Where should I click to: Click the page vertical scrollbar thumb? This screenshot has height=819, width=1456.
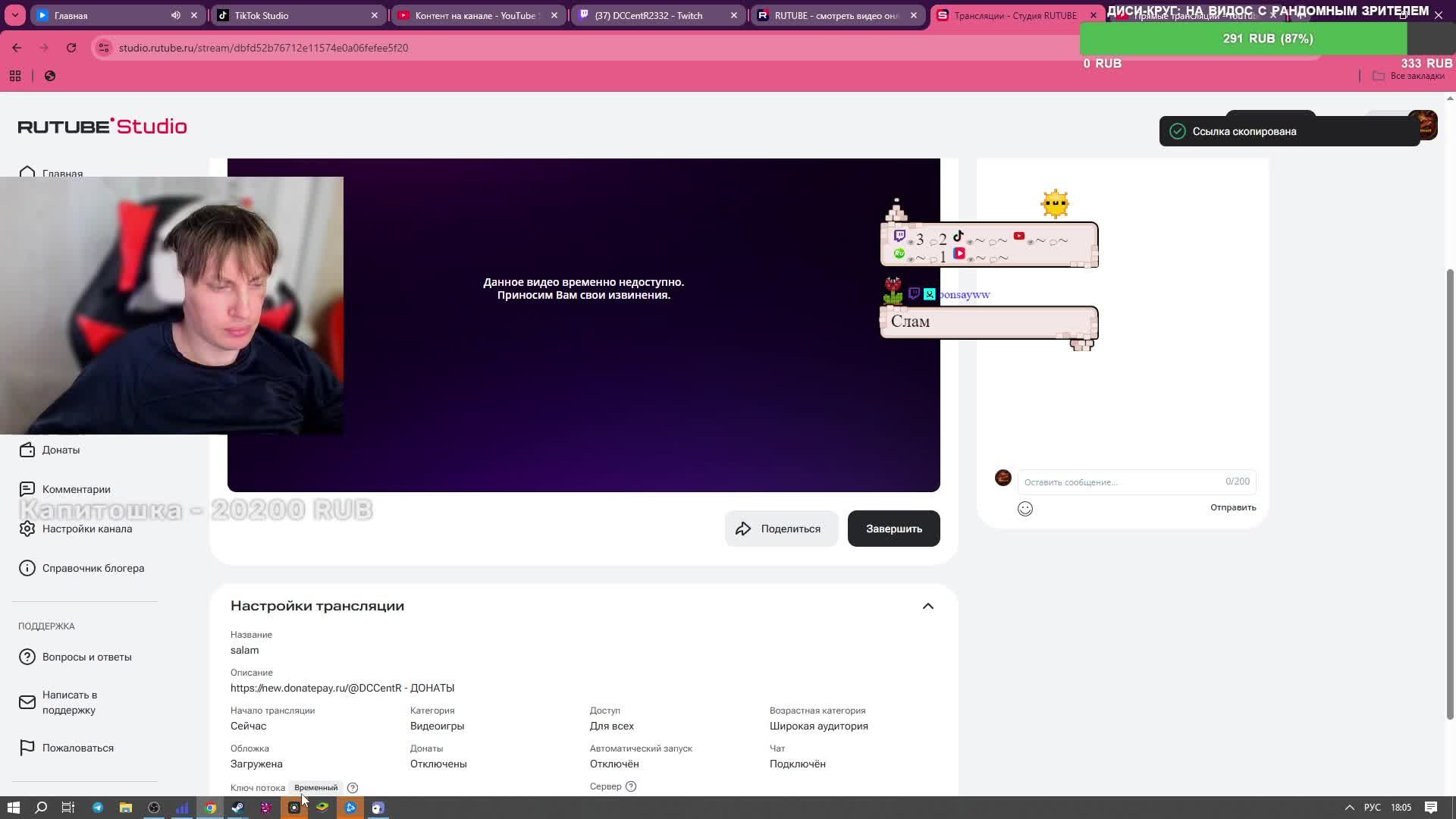(1450, 493)
